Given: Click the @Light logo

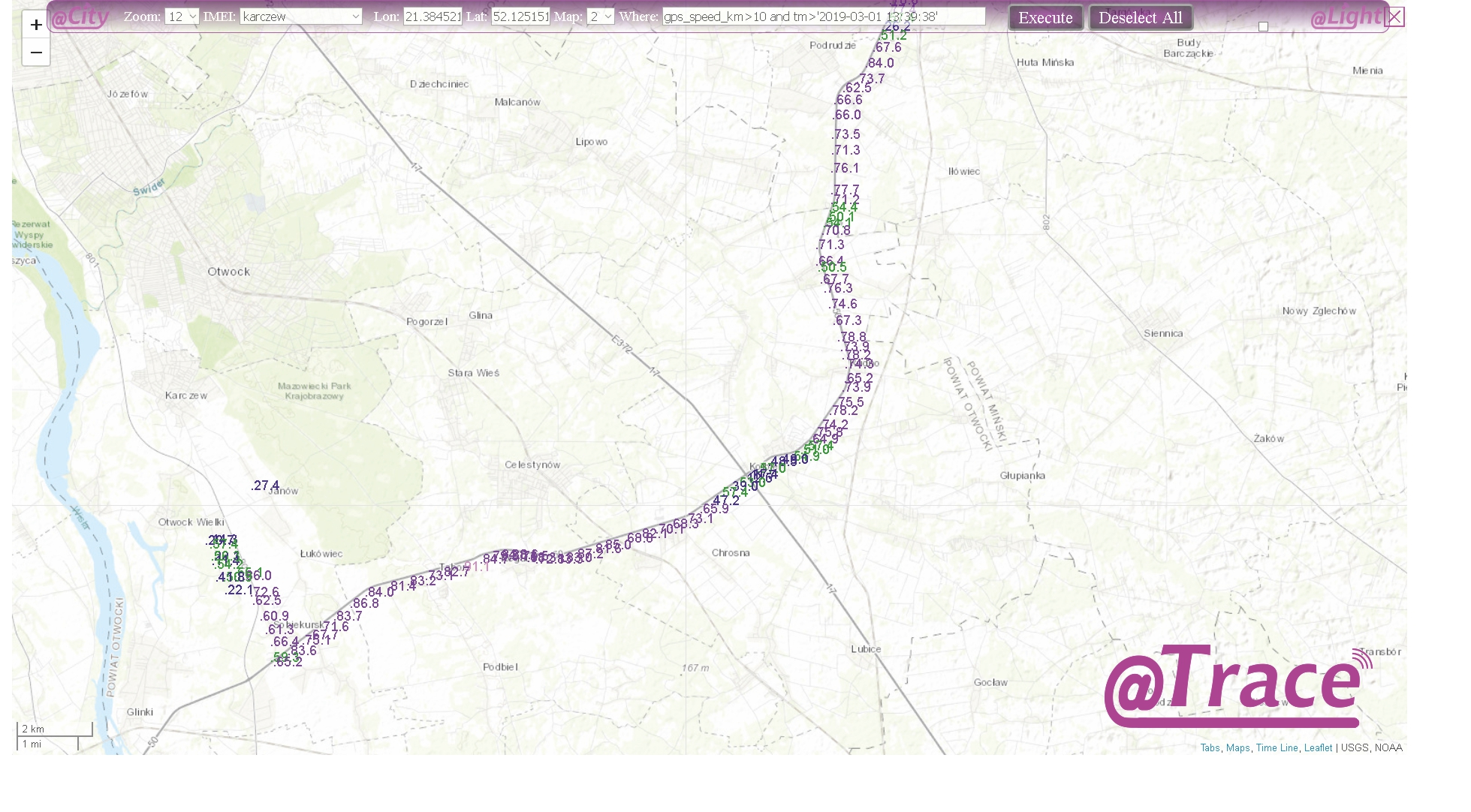Looking at the screenshot, I should coord(1346,17).
